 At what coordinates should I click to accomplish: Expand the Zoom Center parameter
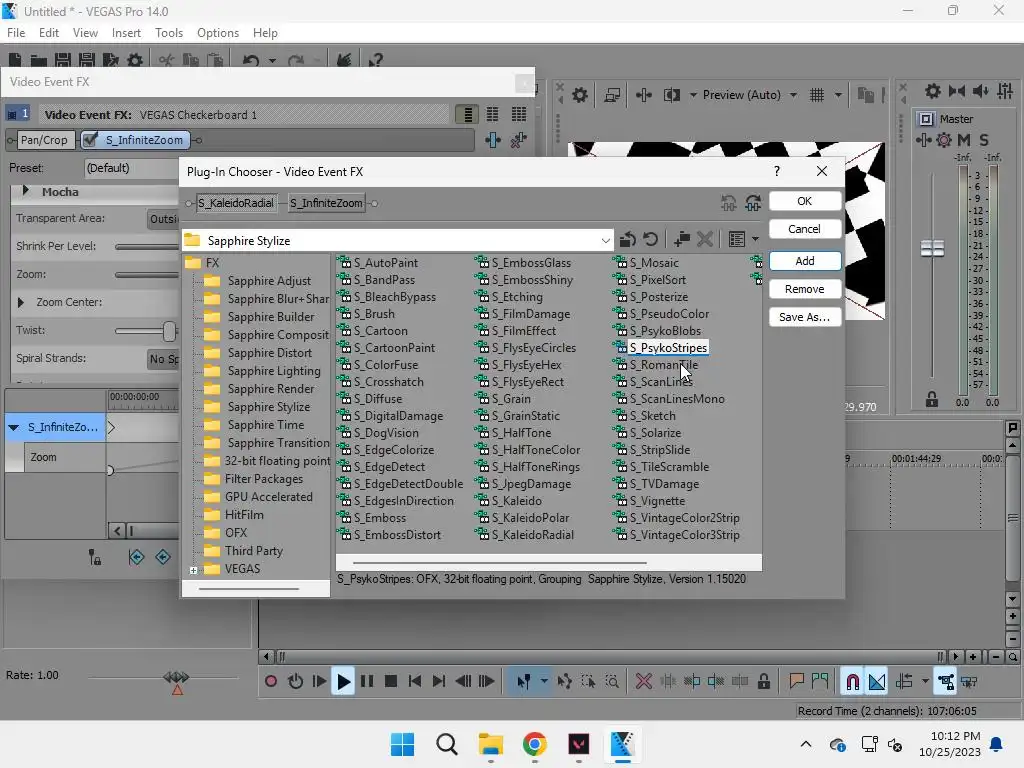[20, 302]
